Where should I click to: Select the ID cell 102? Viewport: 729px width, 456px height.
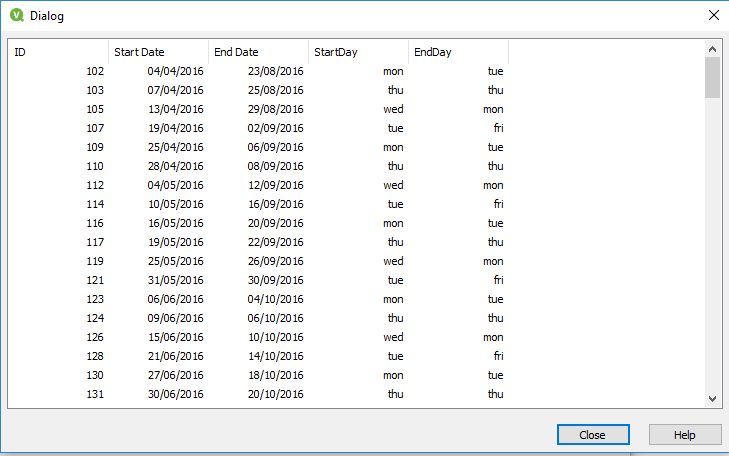95,71
